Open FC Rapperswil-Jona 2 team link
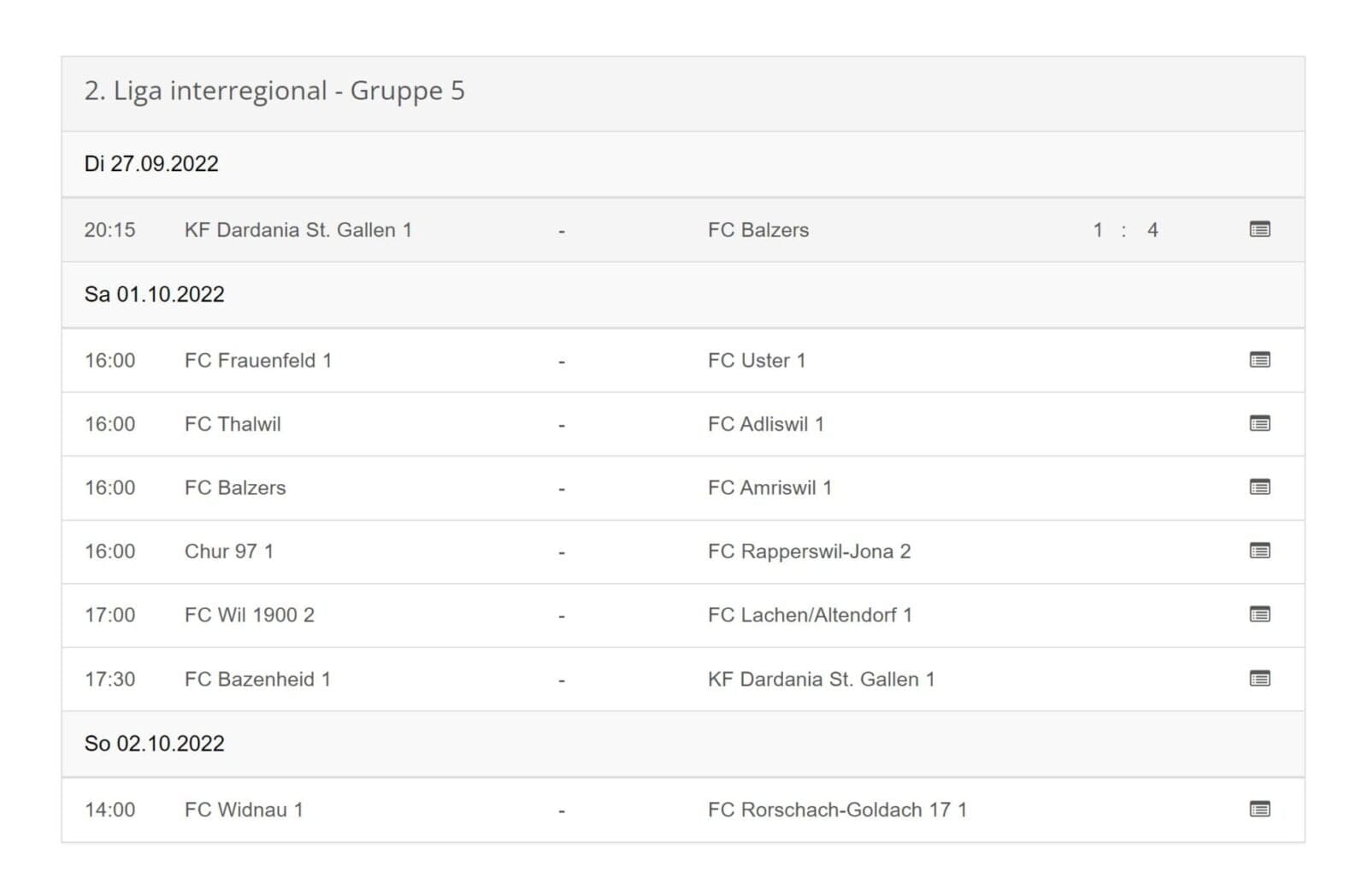The height and width of the screenshot is (896, 1368). [810, 551]
